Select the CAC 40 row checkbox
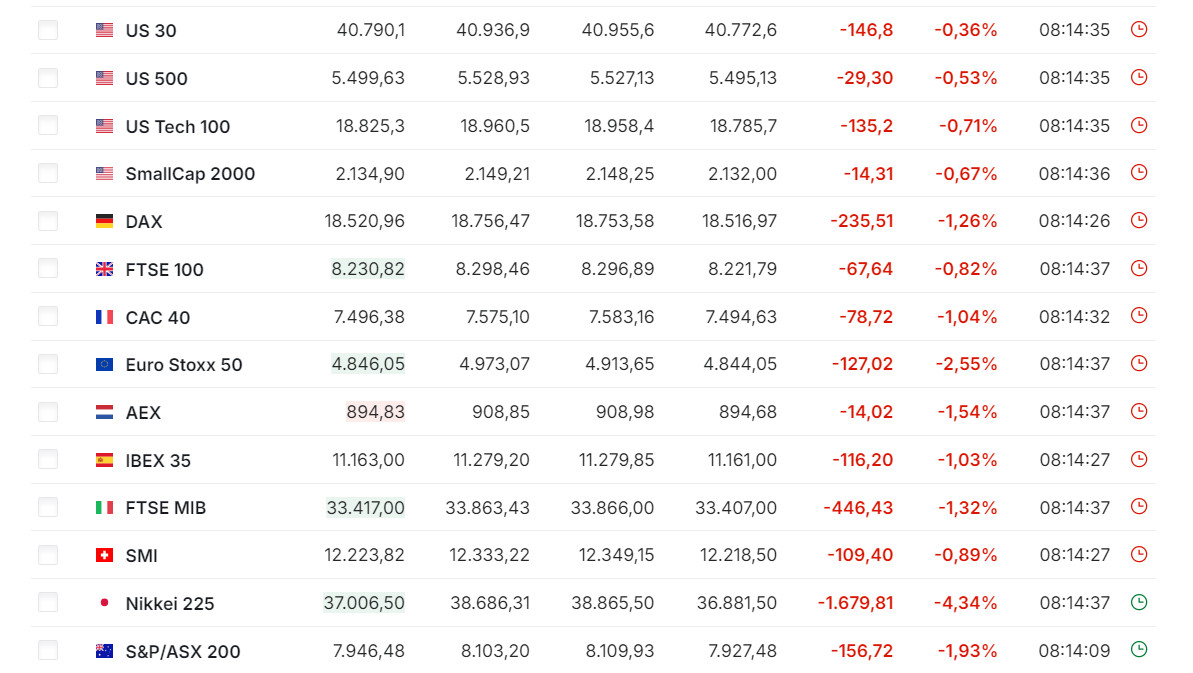 tap(48, 317)
